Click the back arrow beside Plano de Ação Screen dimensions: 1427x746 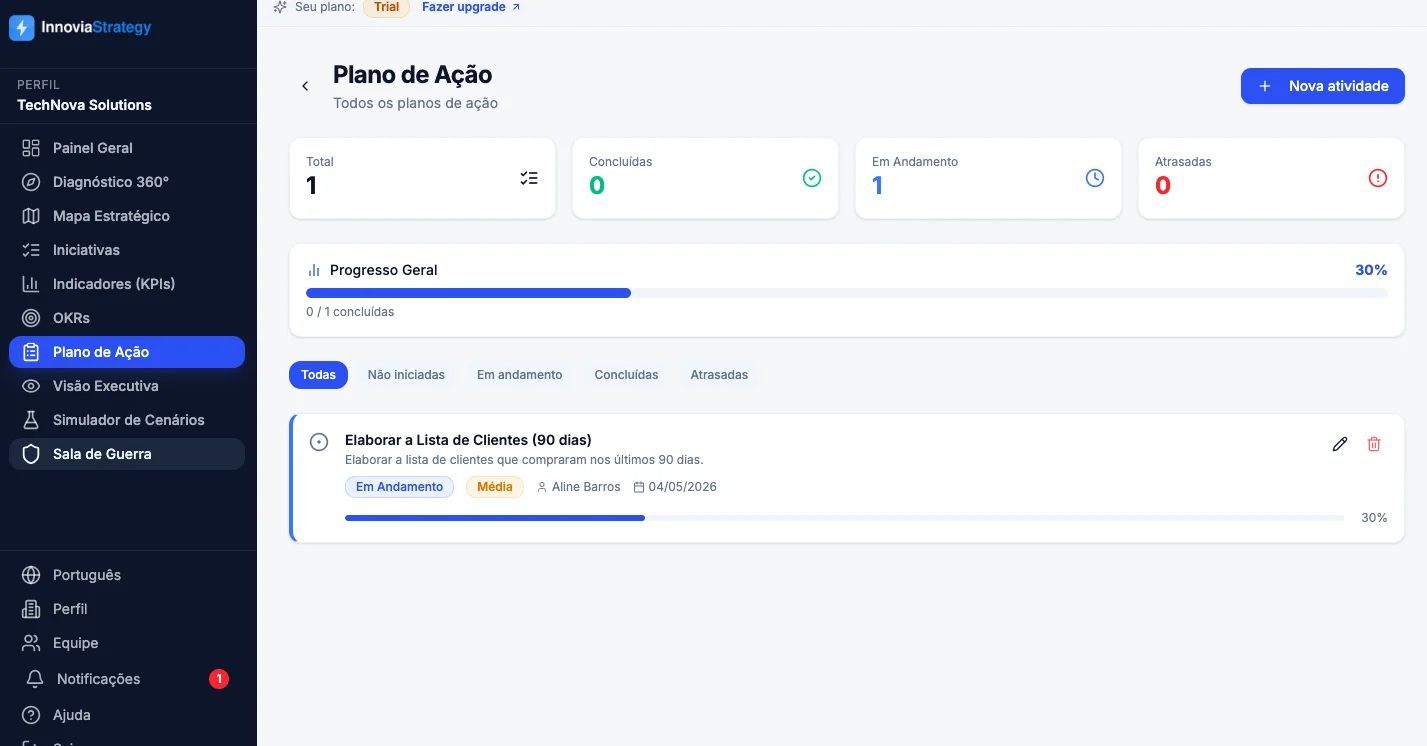point(305,86)
